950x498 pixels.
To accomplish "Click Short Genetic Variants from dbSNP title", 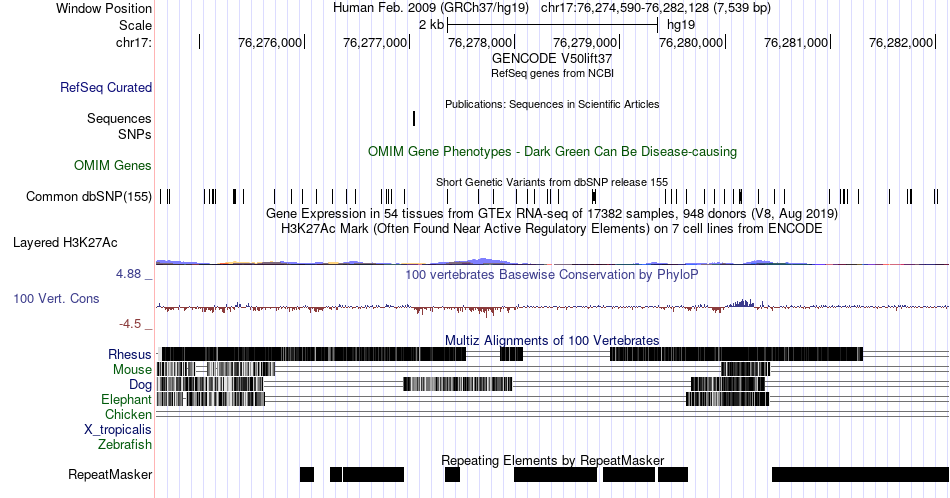I will (x=552, y=182).
